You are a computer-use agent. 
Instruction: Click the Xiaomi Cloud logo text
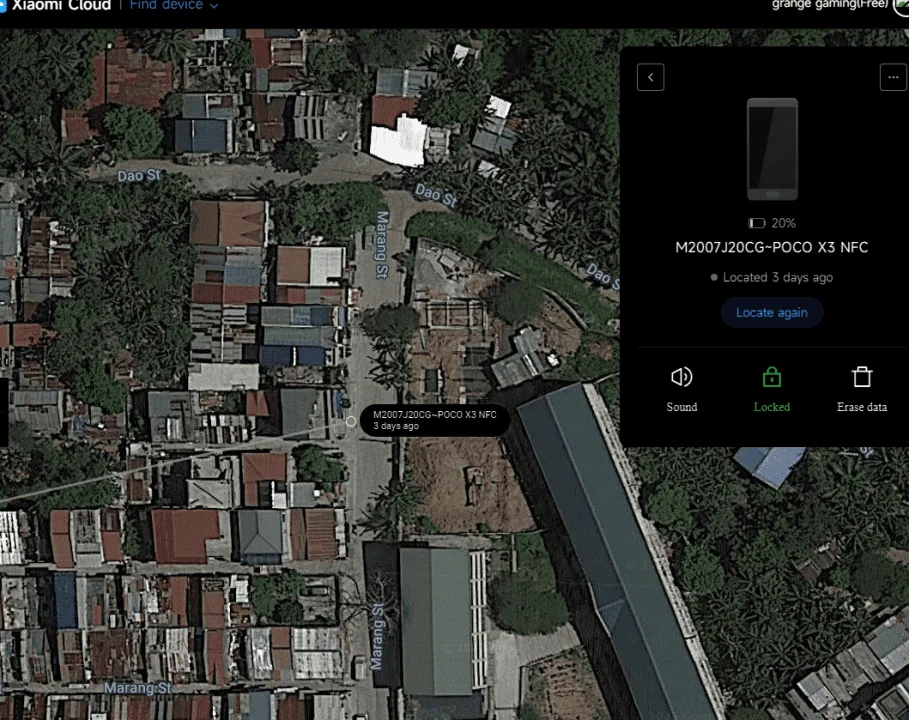point(61,5)
